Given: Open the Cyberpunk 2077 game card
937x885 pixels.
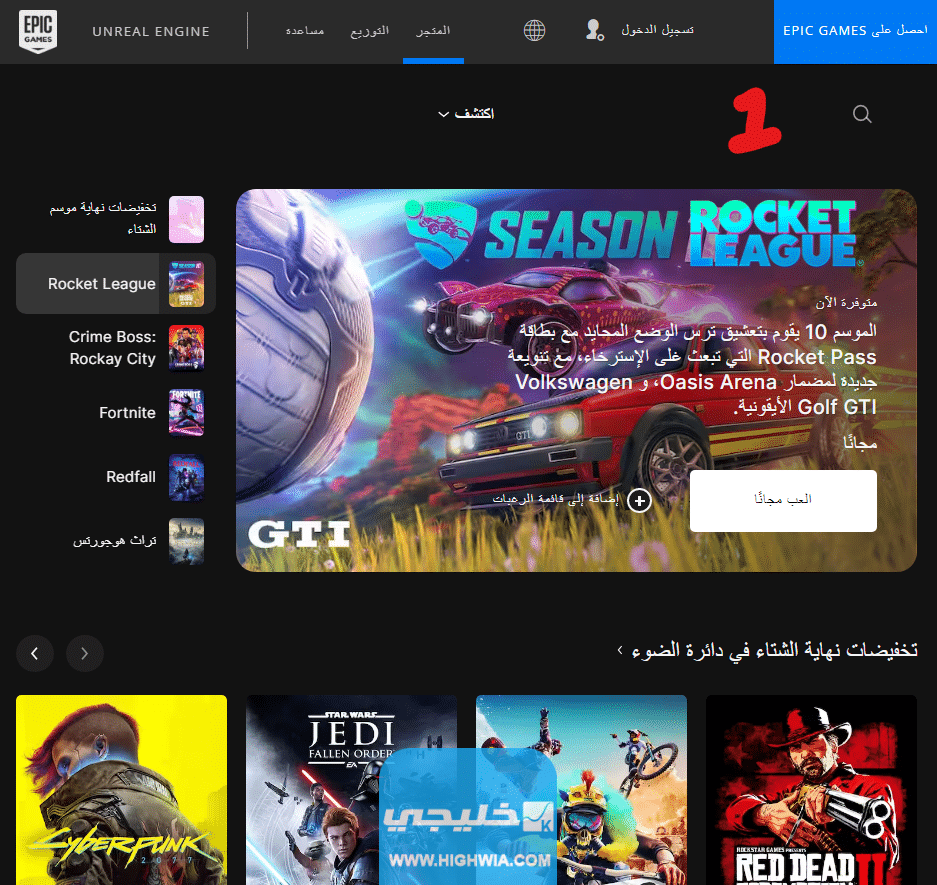Looking at the screenshot, I should (x=121, y=789).
